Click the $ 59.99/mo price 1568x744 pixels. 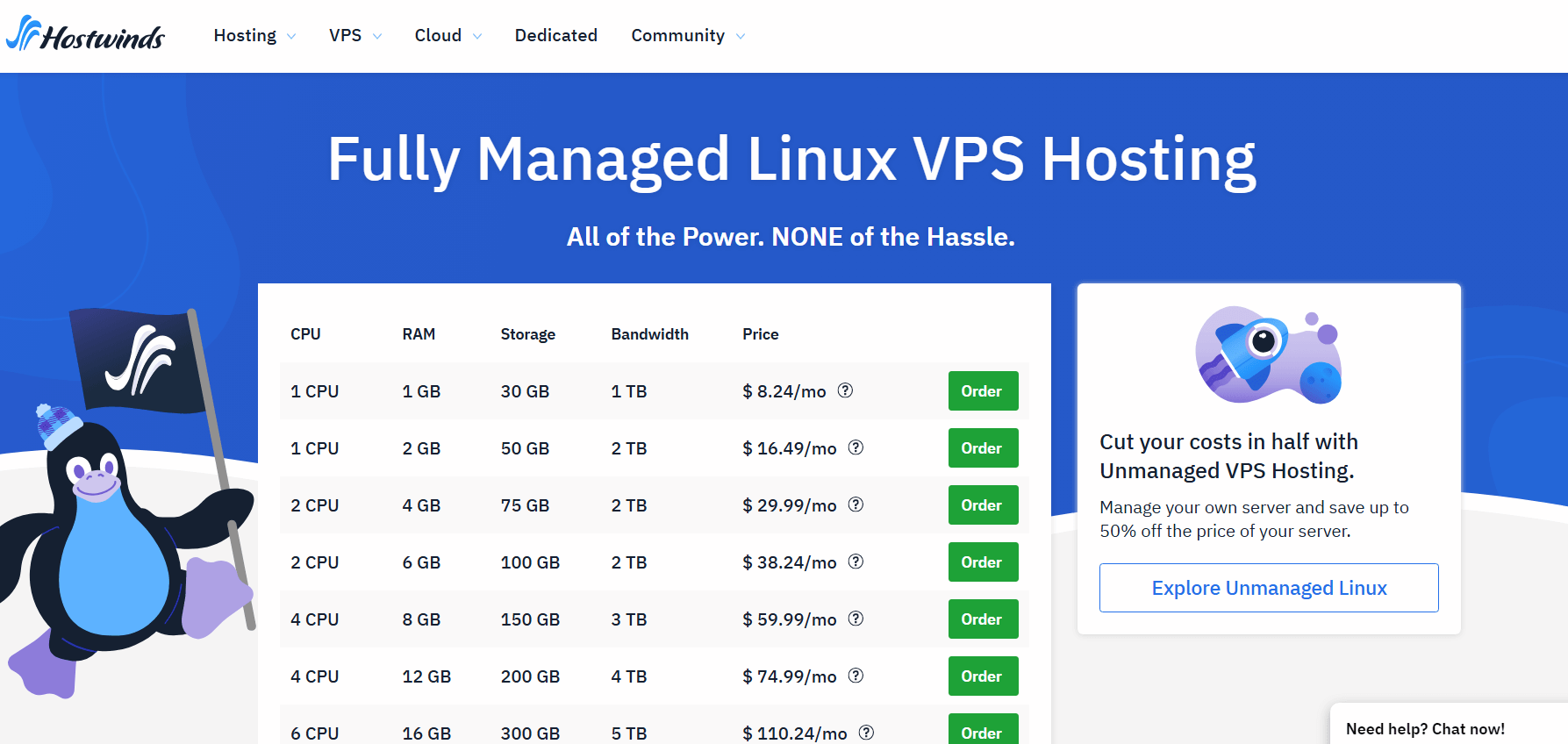click(790, 619)
